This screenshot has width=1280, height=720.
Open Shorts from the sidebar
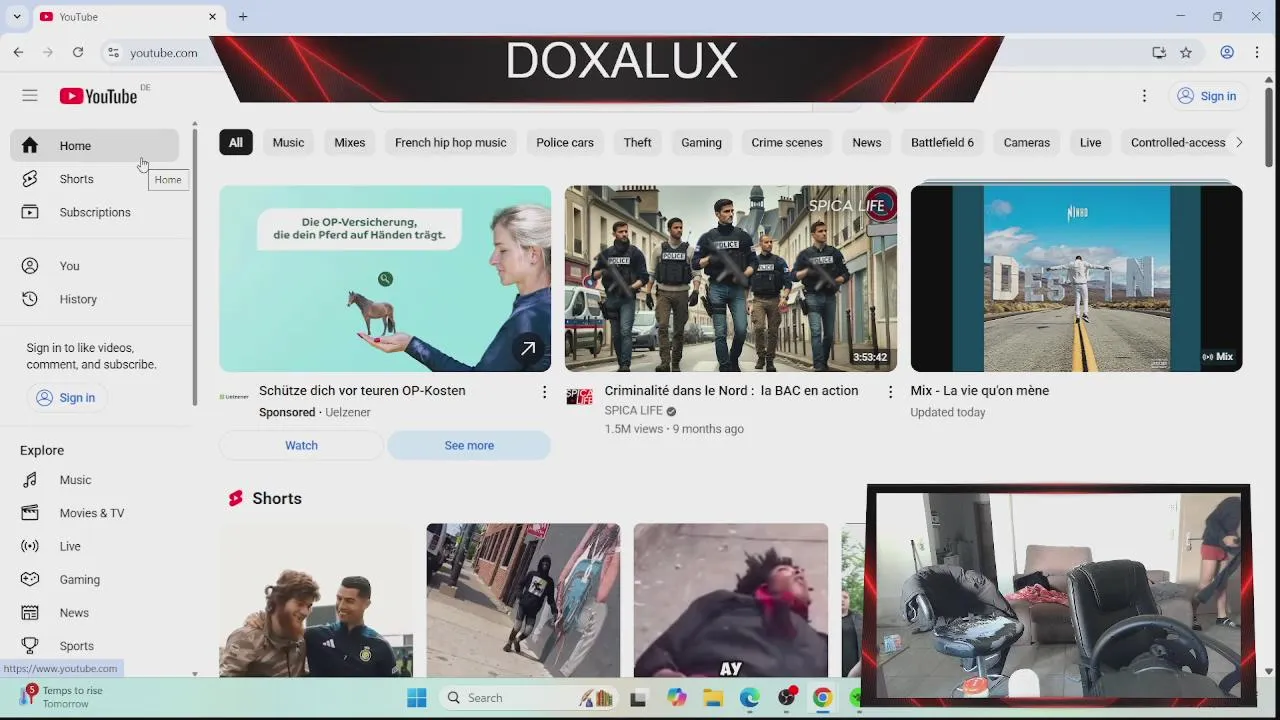click(95, 179)
